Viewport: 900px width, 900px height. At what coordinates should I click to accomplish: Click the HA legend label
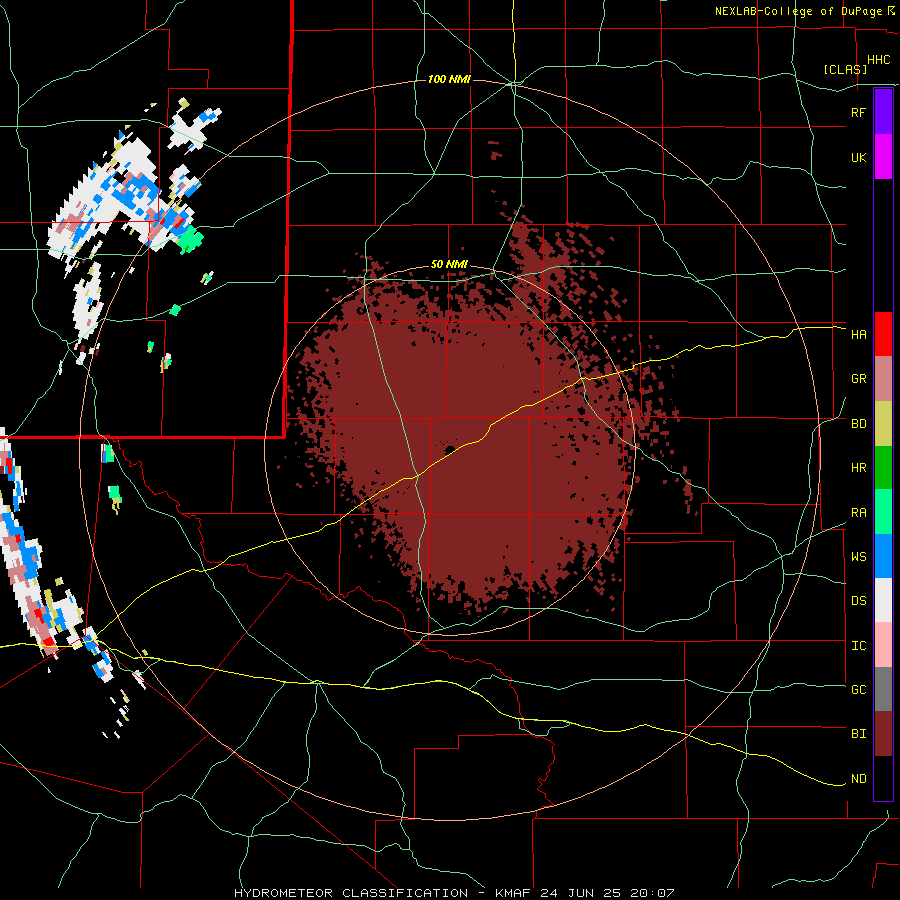click(x=858, y=334)
